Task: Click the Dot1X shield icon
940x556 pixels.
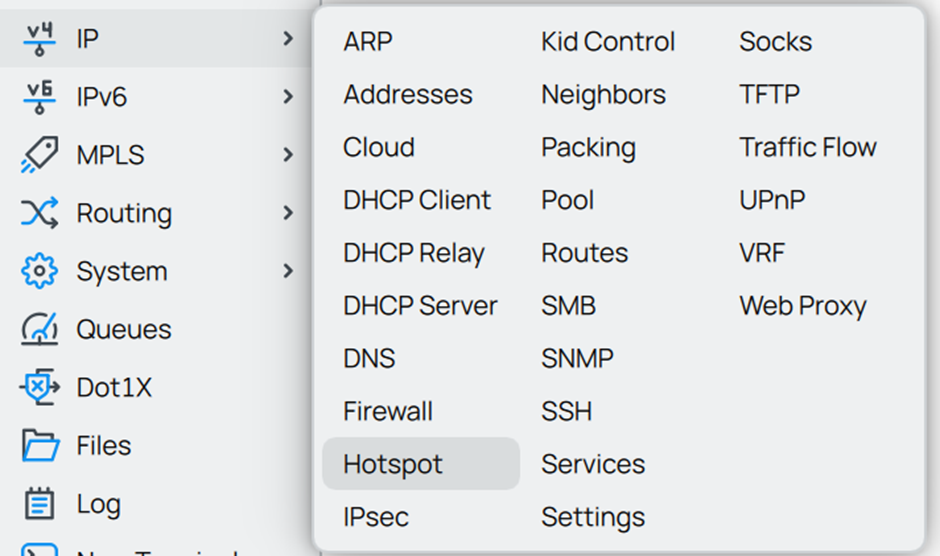Action: coord(40,387)
